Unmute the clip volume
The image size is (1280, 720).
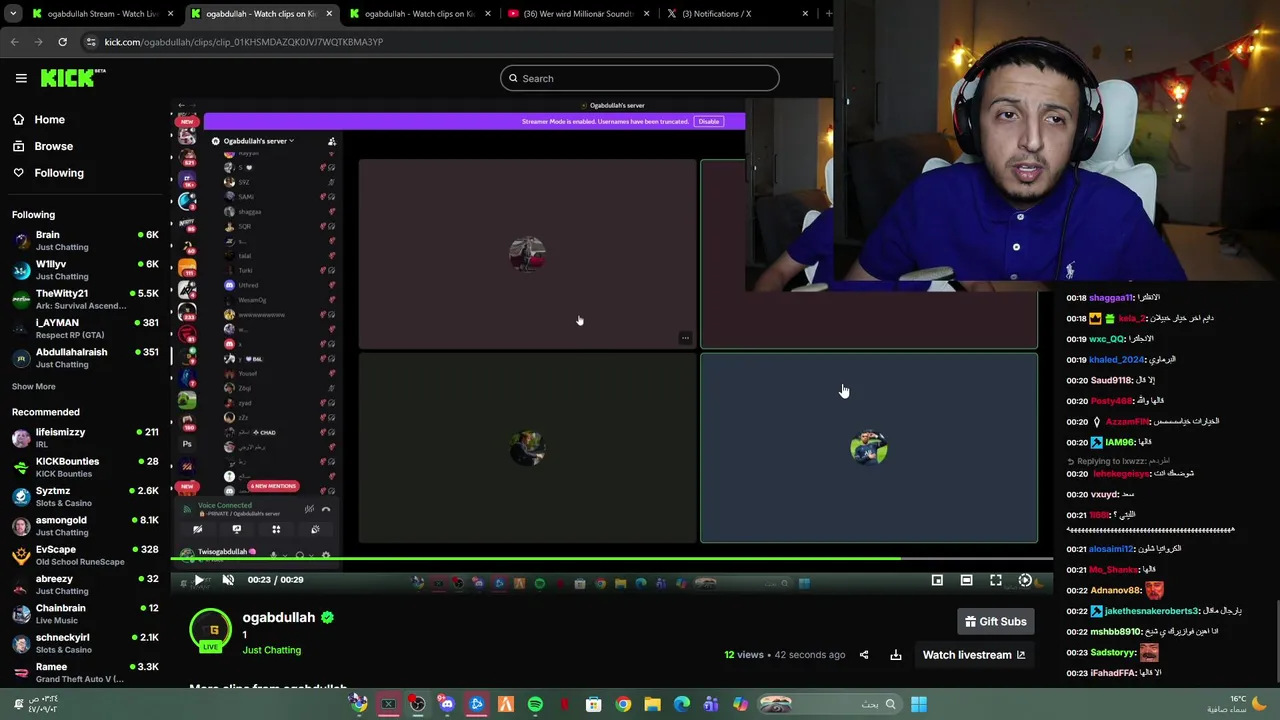click(228, 580)
